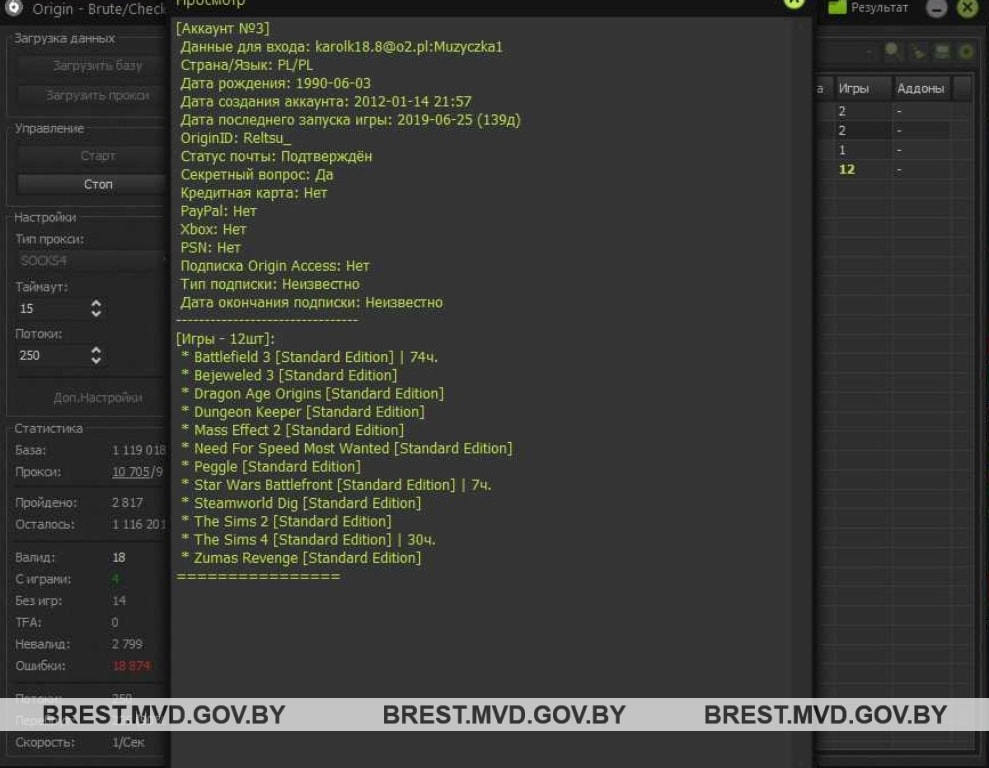Increase the Таймаут value with up arrow

click(x=96, y=303)
